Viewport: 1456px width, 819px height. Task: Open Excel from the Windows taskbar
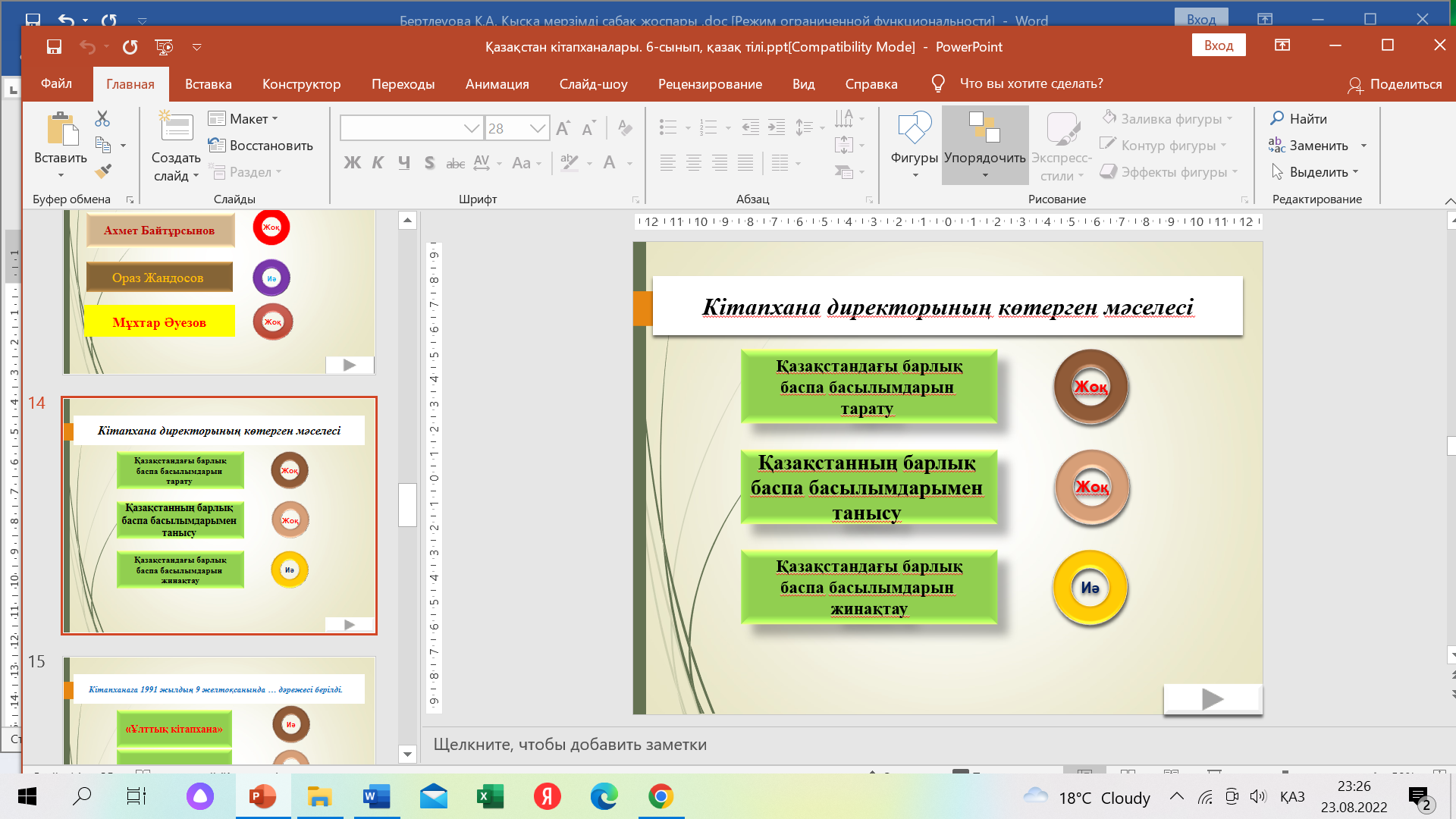(x=490, y=797)
